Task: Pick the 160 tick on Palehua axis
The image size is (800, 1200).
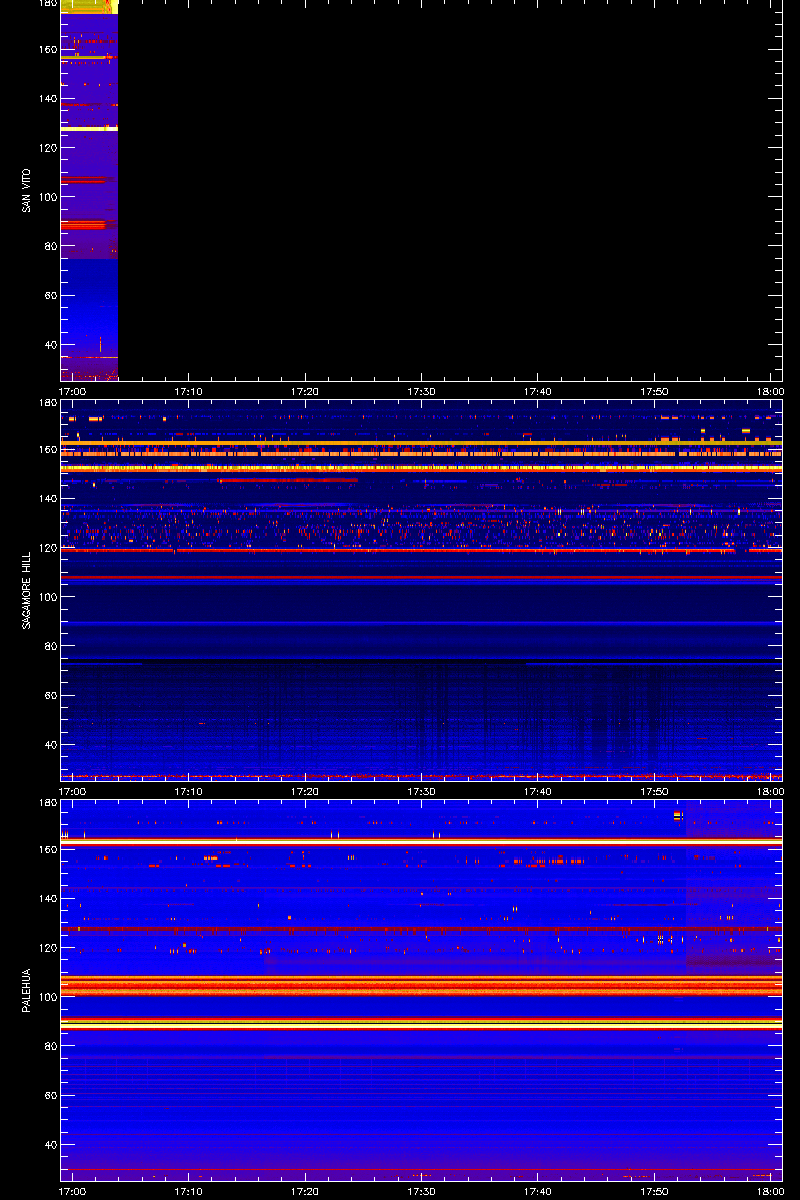Action: (x=46, y=850)
